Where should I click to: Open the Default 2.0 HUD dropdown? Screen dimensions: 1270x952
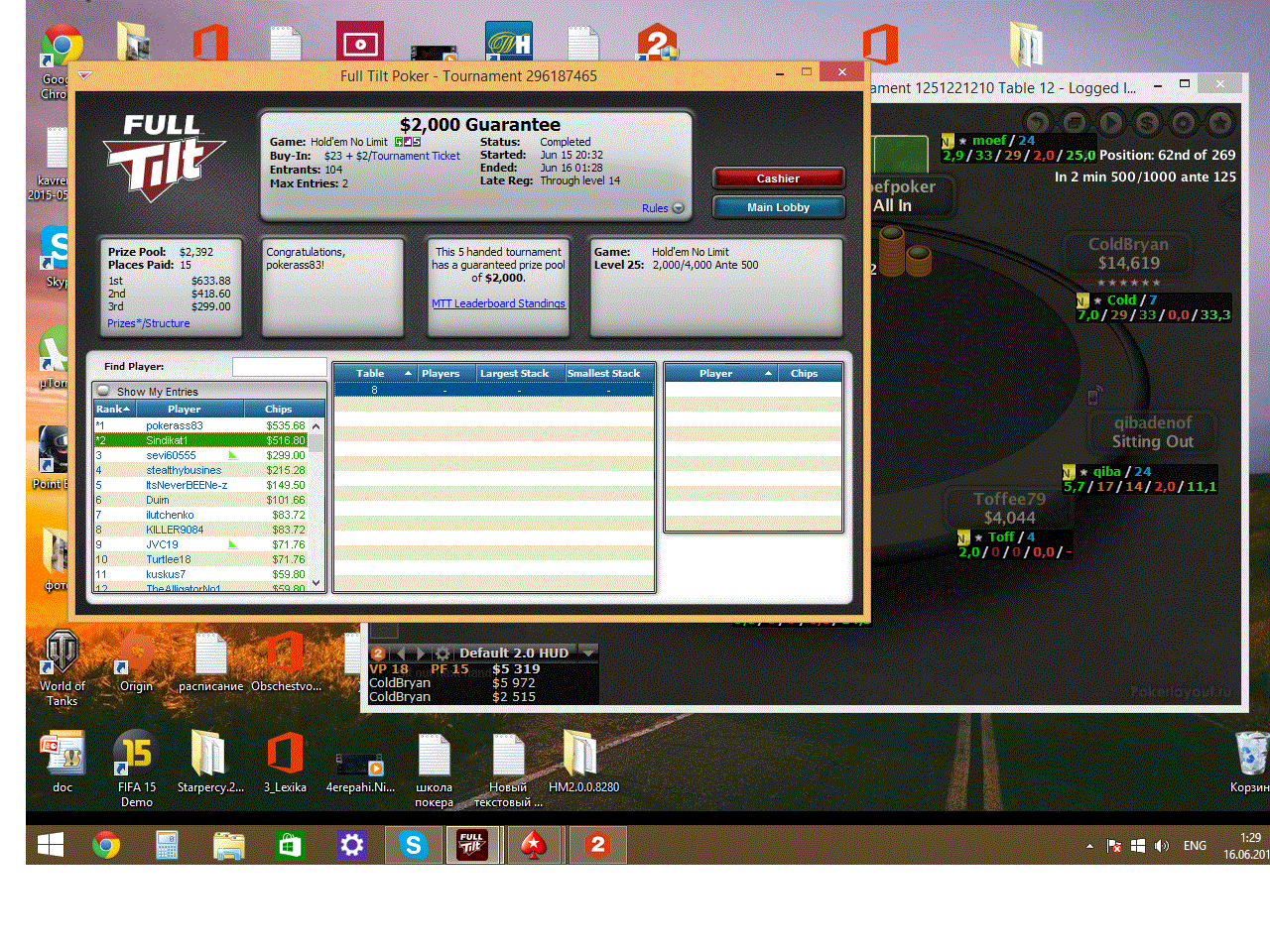pyautogui.click(x=588, y=653)
